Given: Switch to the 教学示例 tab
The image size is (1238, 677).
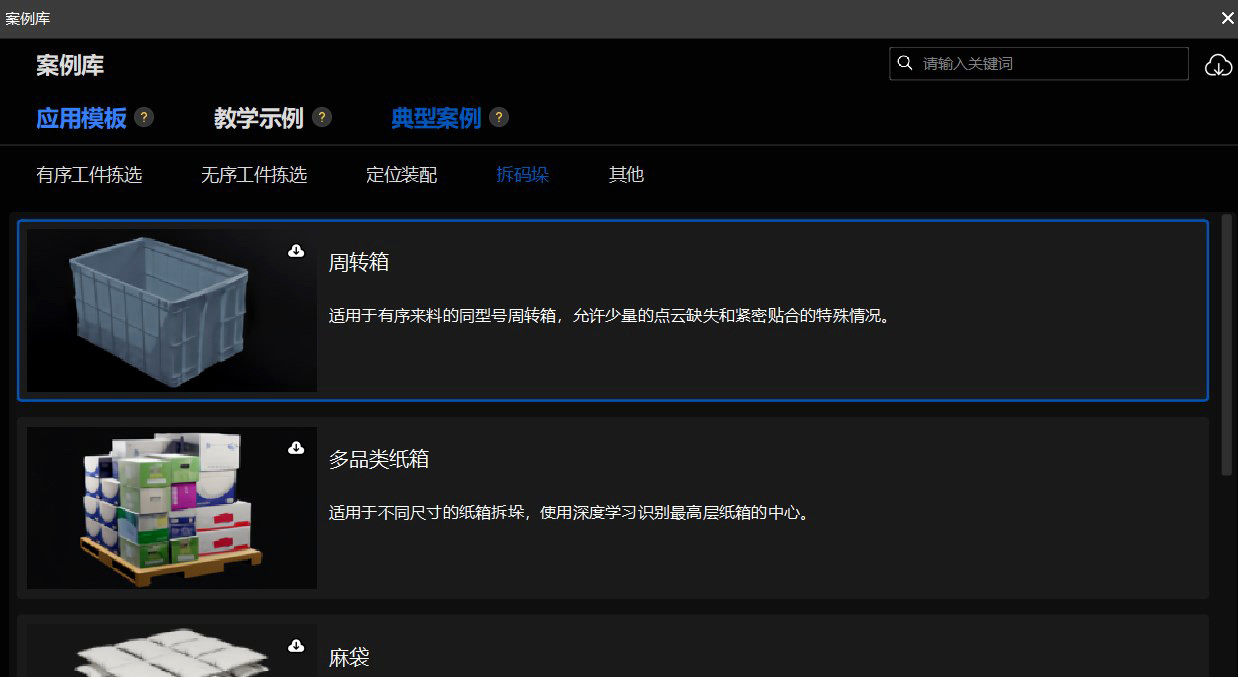Looking at the screenshot, I should point(258,118).
